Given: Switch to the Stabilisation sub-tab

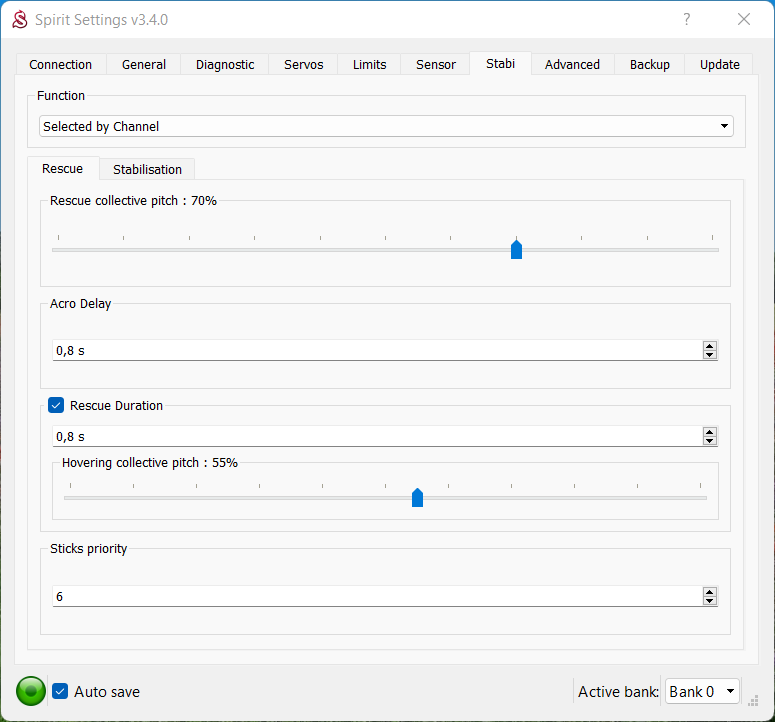Looking at the screenshot, I should [x=147, y=169].
